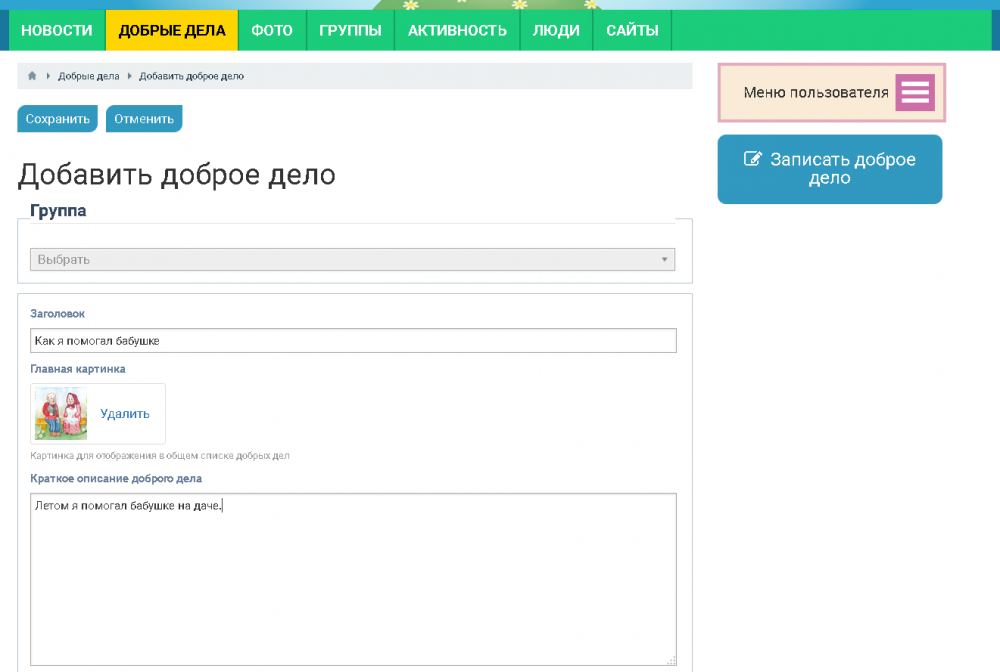Open the hamburger icon in Меню пользователя
This screenshot has height=672, width=1000.
pos(914,93)
